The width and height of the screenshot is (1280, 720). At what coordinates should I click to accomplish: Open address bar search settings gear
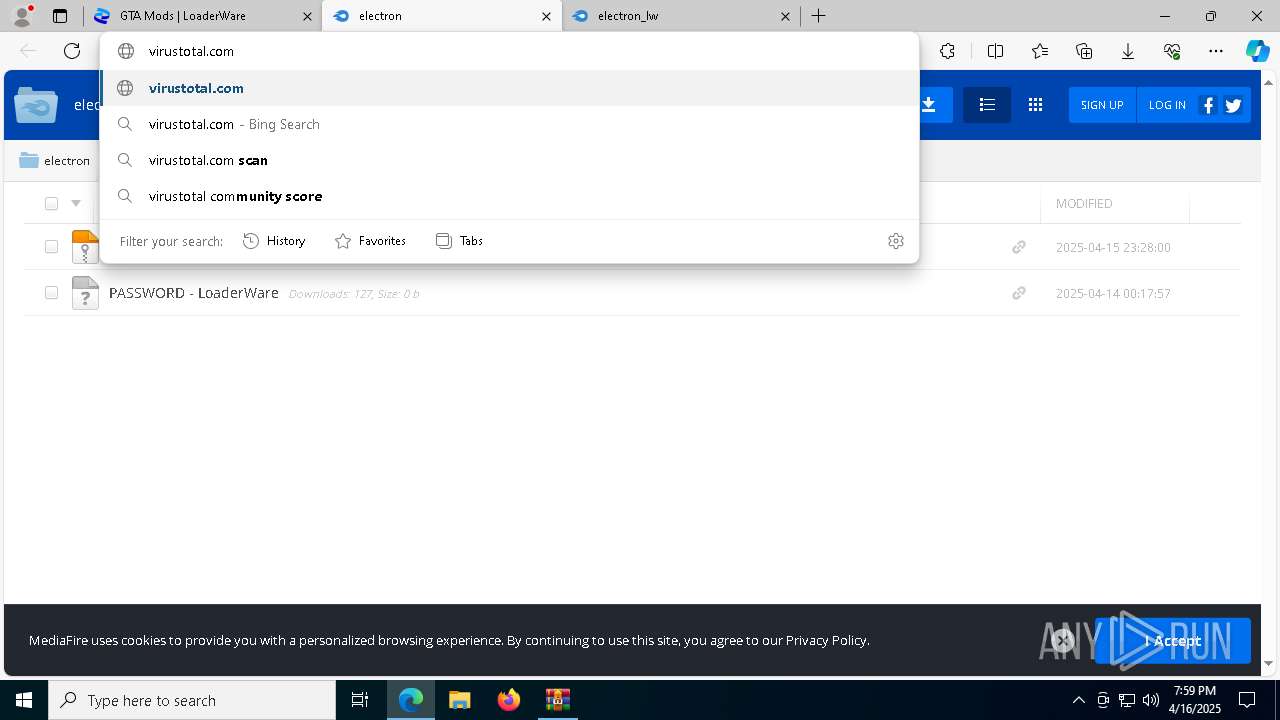[896, 241]
